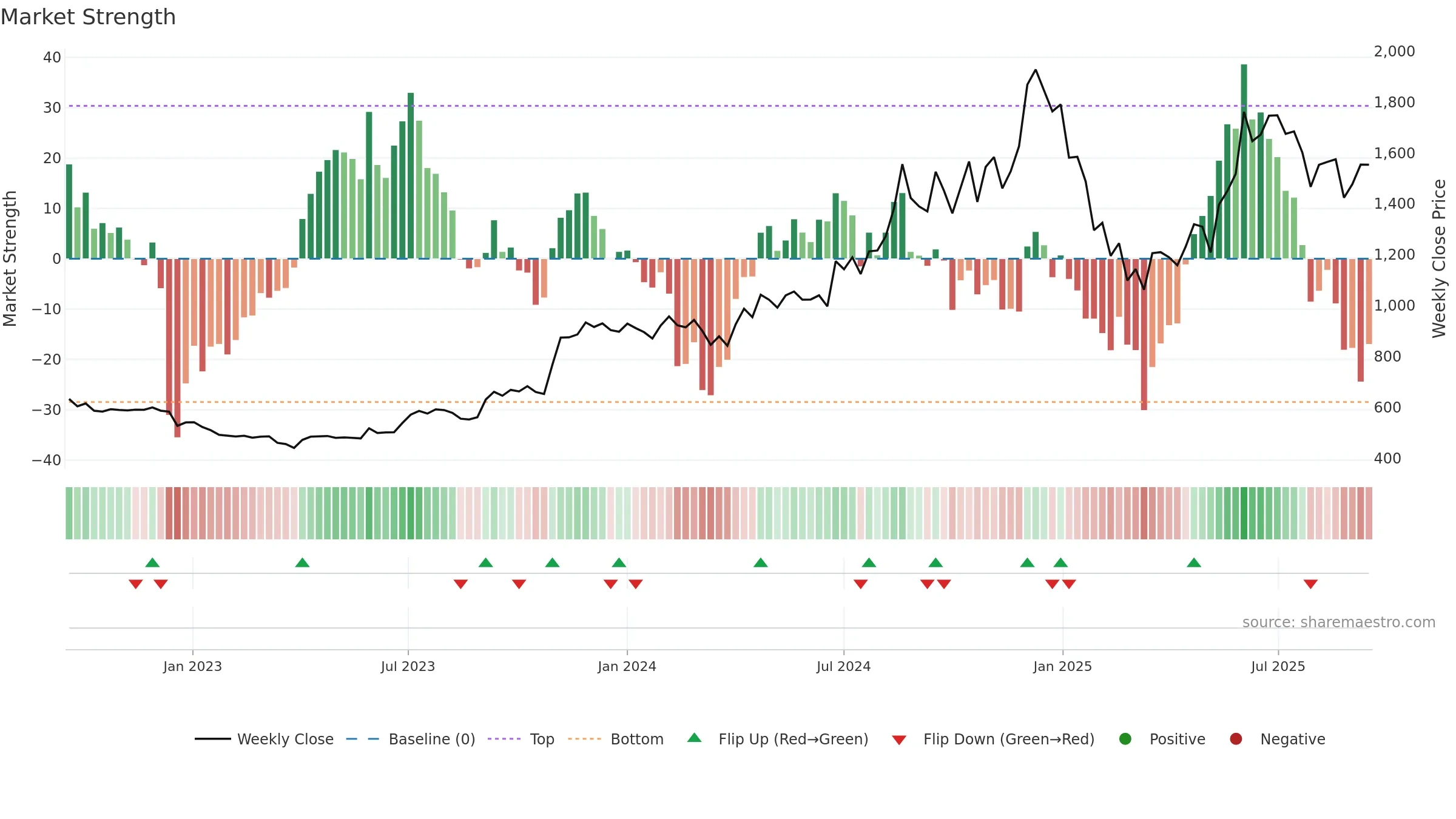Toggle the Negative legend entry
This screenshot has height=819, width=1456.
[x=1277, y=739]
